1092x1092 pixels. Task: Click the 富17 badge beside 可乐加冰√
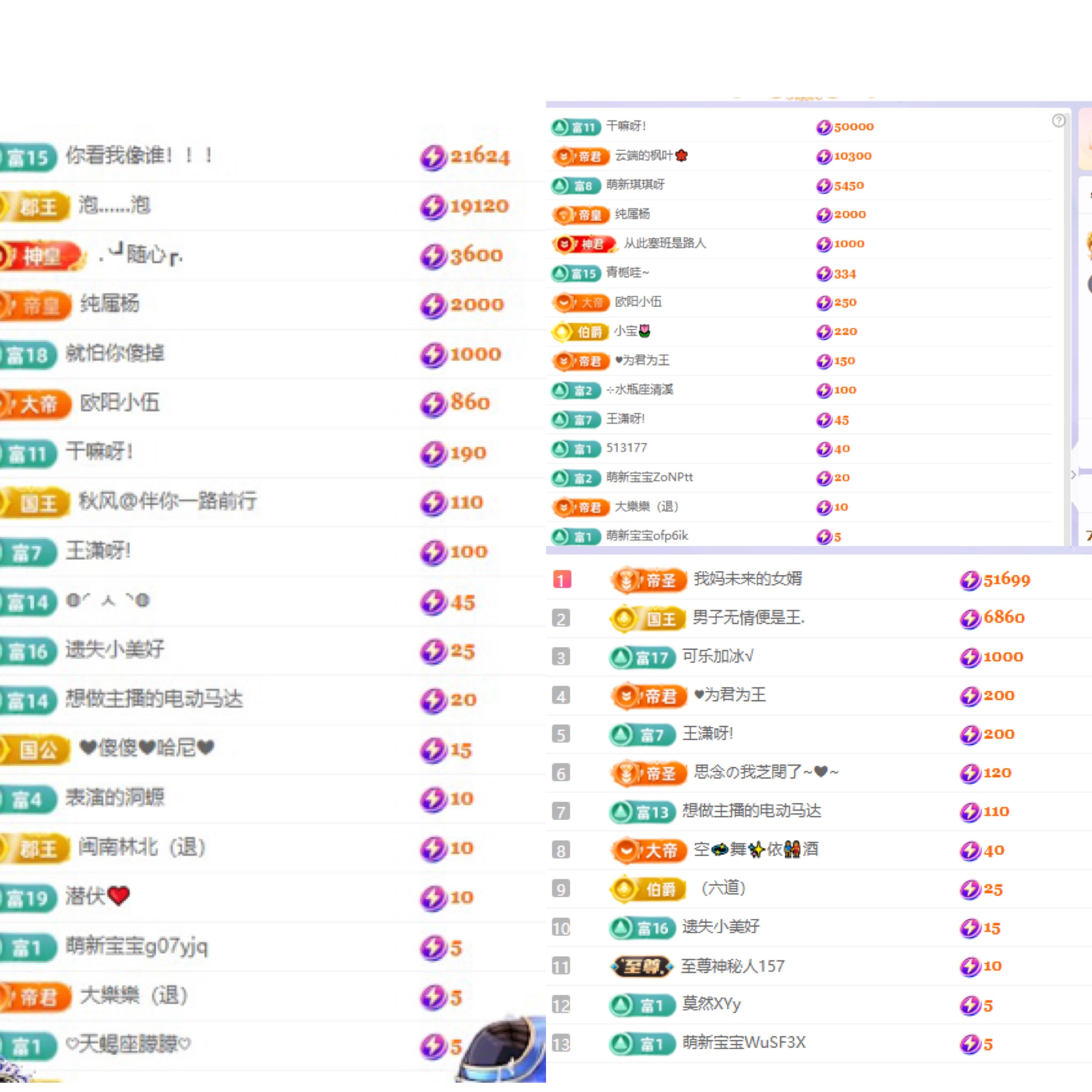coord(643,658)
